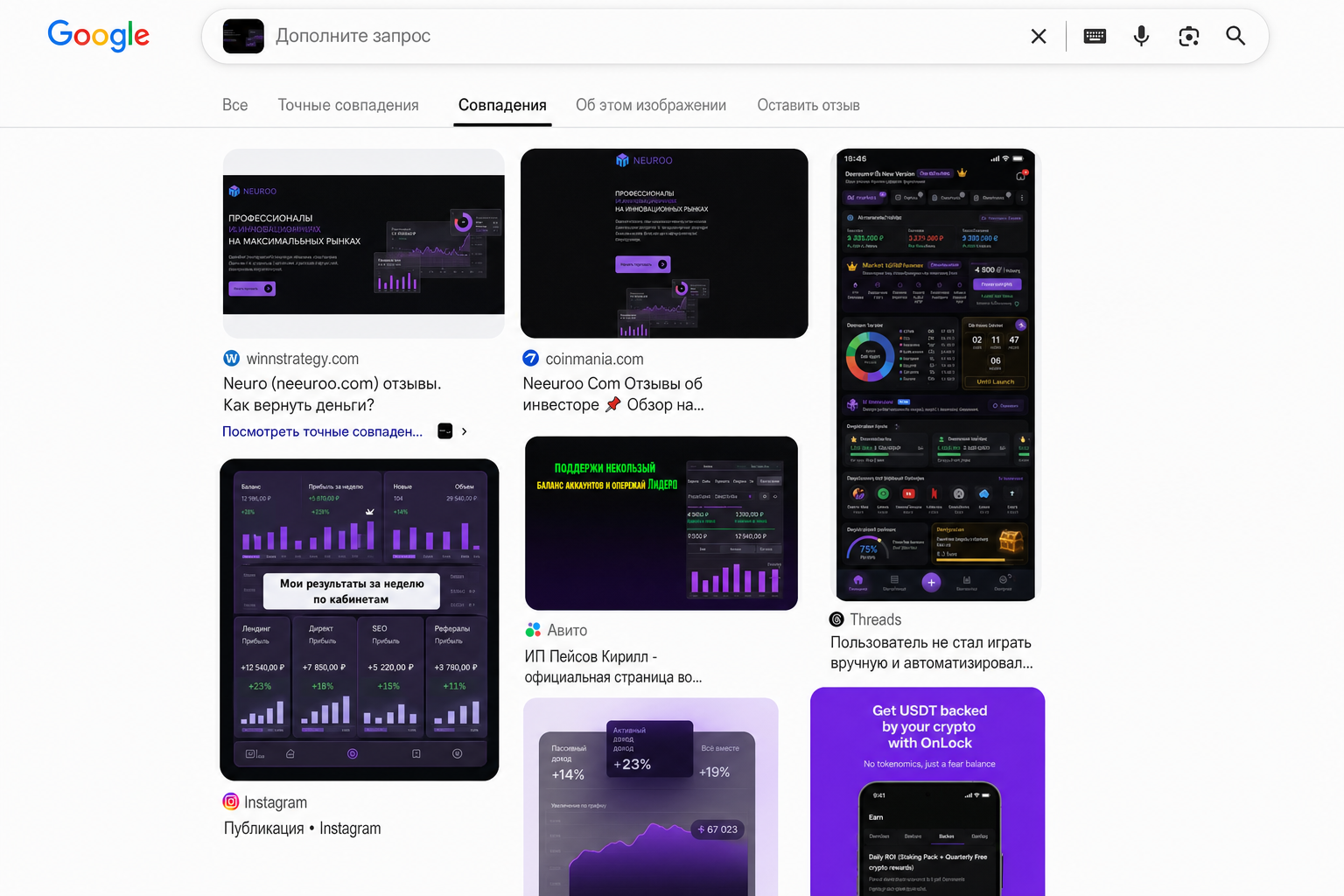Open the on-screen keyboard icon
Image resolution: width=1344 pixels, height=896 pixels.
pos(1095,36)
